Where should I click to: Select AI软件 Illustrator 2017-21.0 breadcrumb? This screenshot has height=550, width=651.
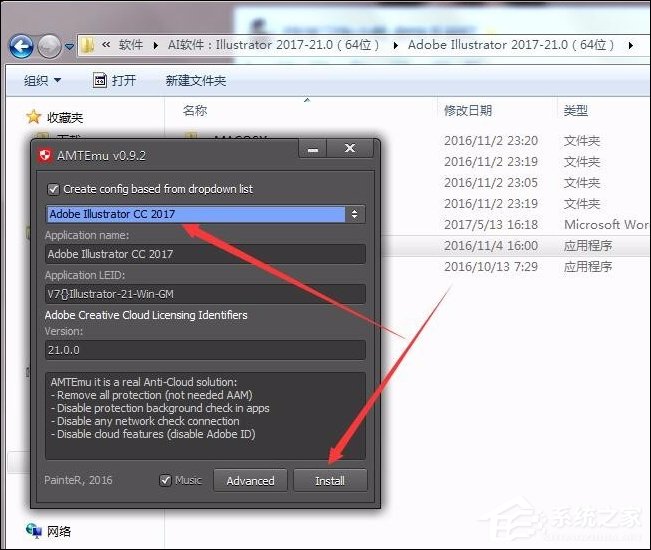(273, 45)
